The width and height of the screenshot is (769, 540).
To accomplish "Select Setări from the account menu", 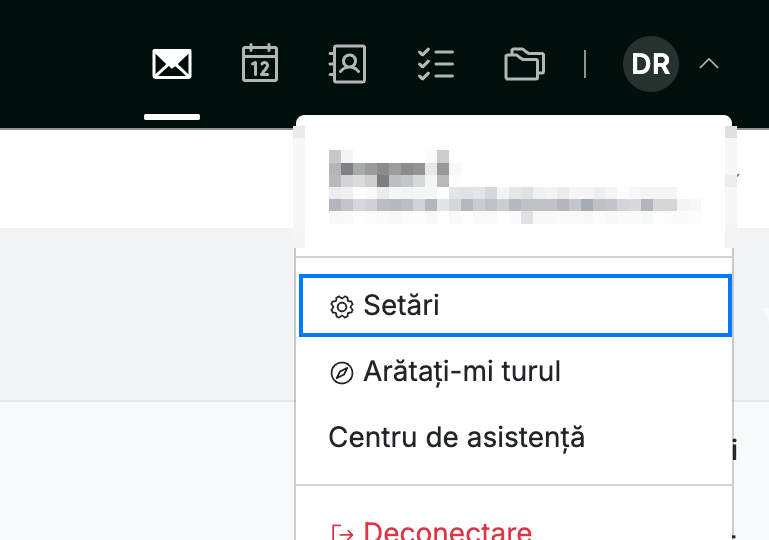I will coord(515,306).
